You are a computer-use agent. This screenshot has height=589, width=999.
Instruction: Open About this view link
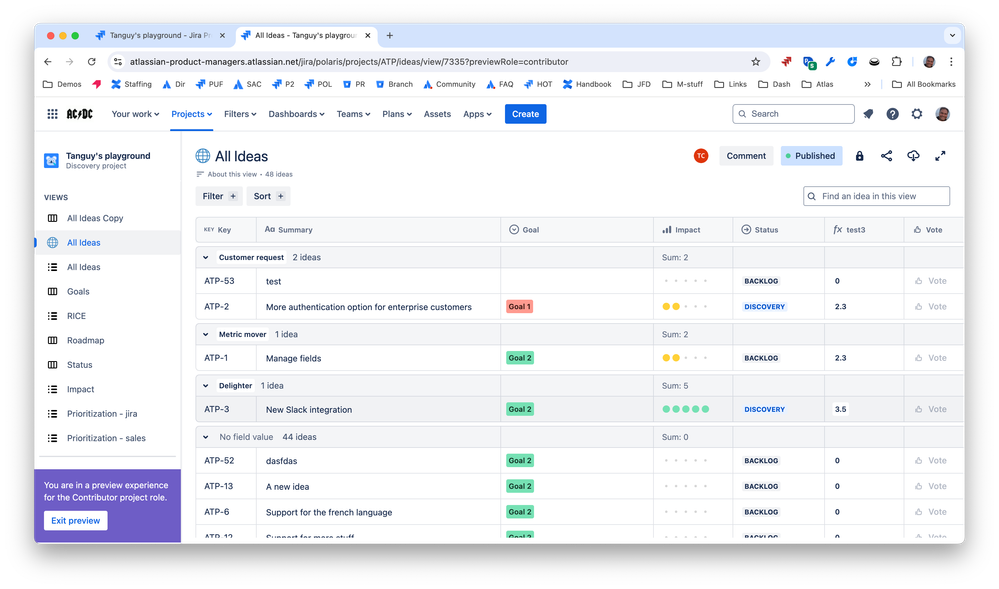[x=232, y=174]
